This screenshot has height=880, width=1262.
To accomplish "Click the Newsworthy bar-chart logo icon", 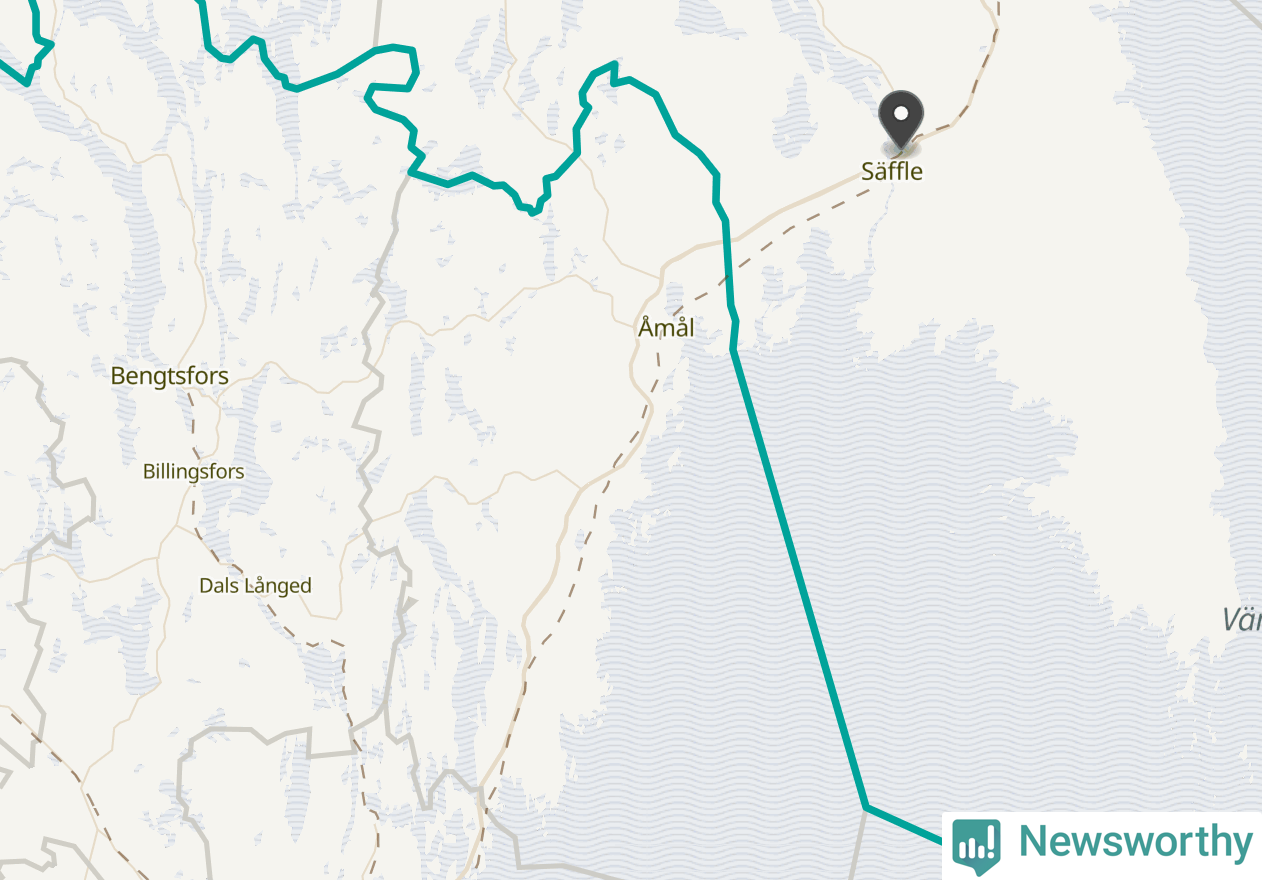I will (976, 845).
